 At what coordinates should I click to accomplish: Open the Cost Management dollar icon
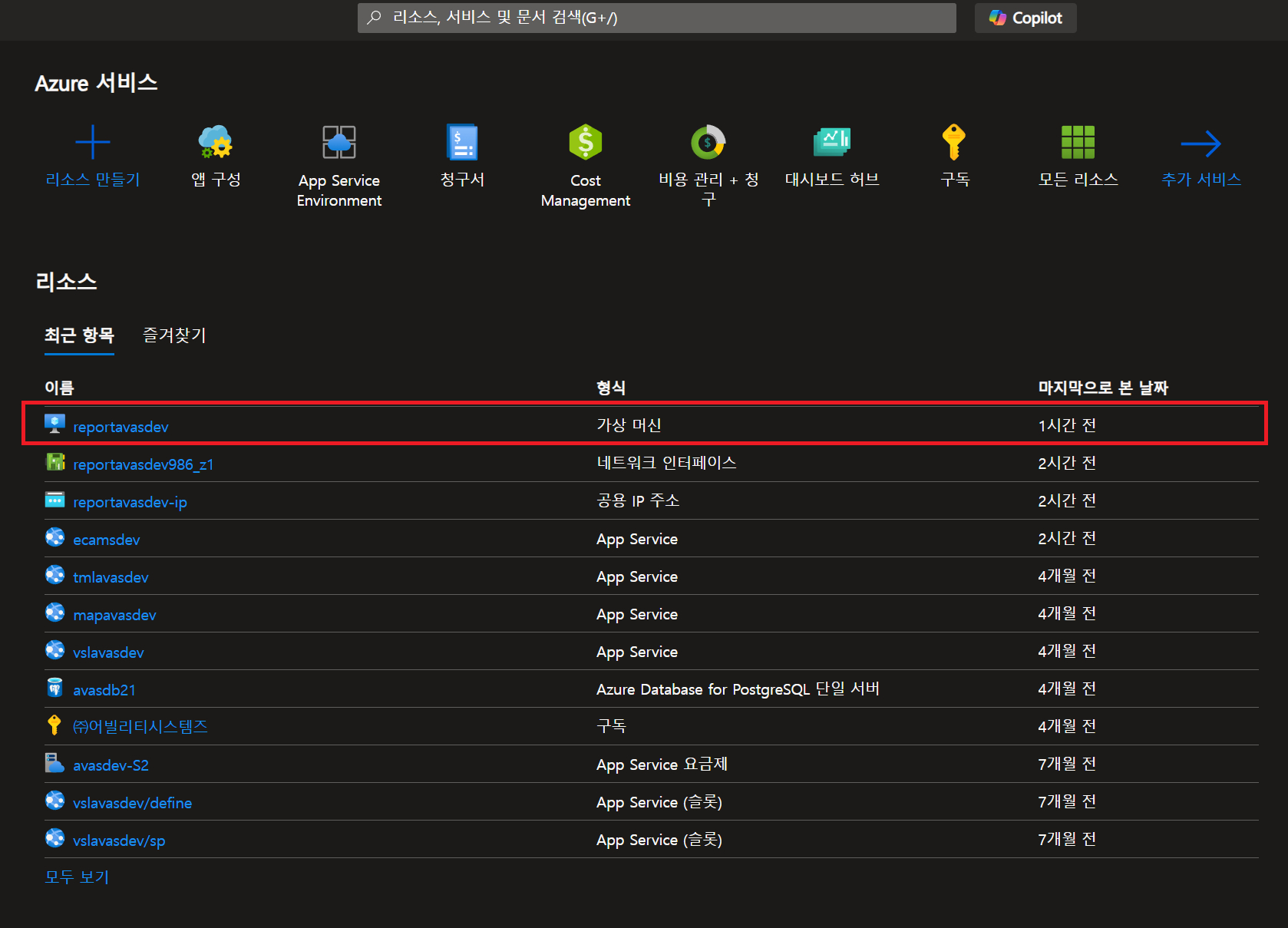tap(586, 142)
